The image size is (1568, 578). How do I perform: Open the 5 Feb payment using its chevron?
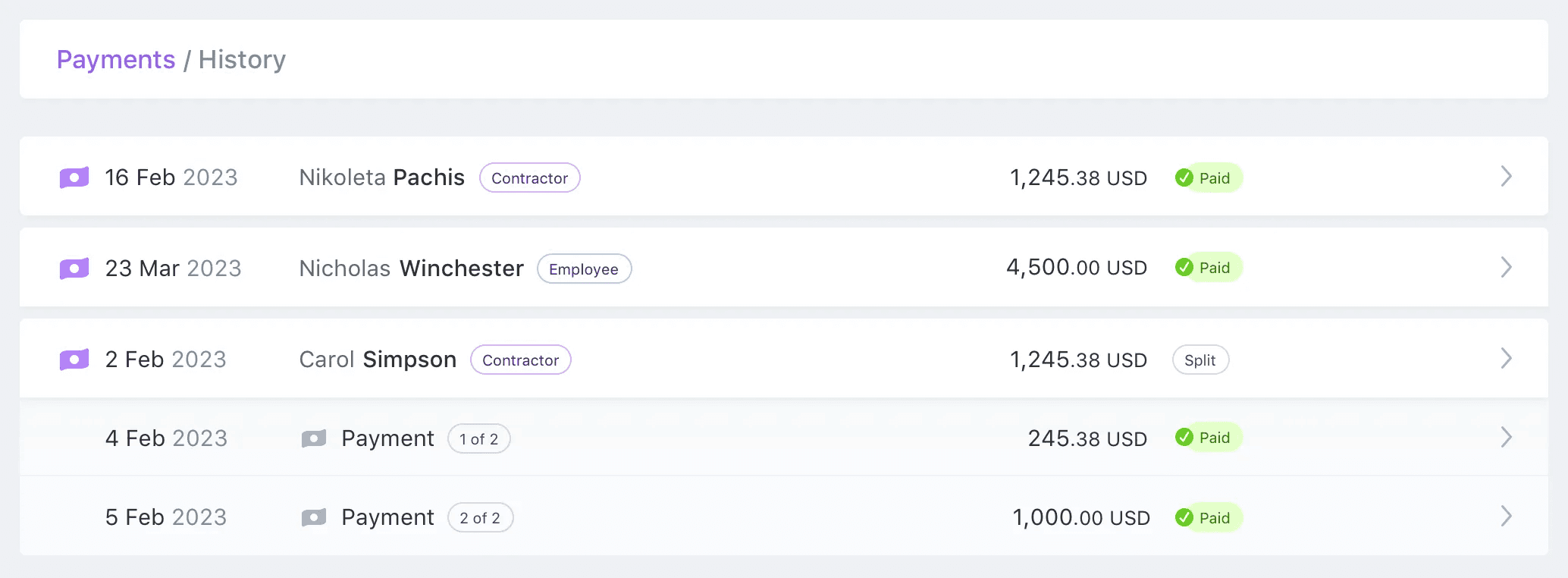1507,517
